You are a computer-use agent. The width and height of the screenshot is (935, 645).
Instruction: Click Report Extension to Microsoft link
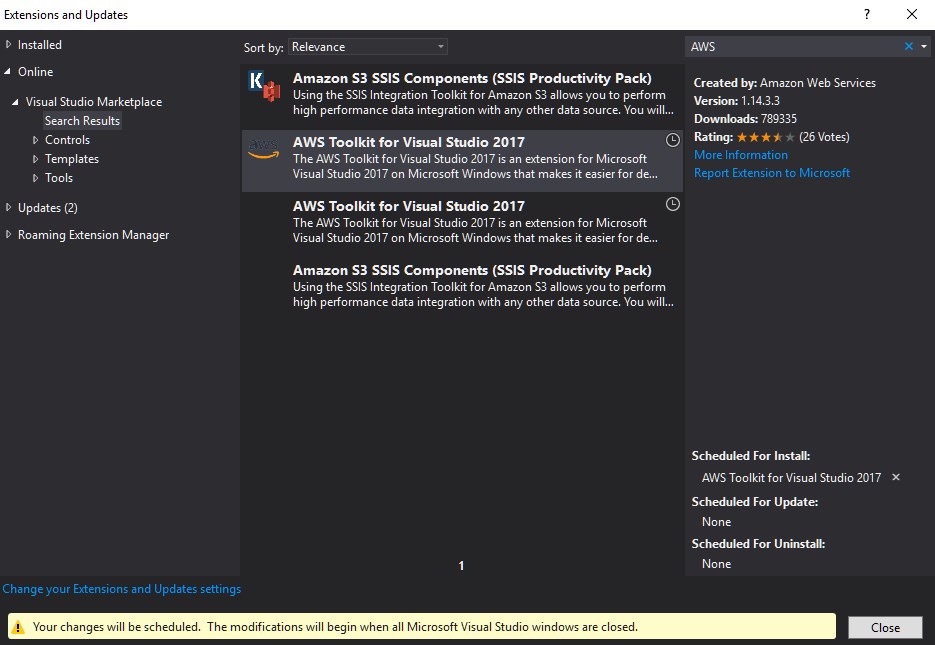771,173
